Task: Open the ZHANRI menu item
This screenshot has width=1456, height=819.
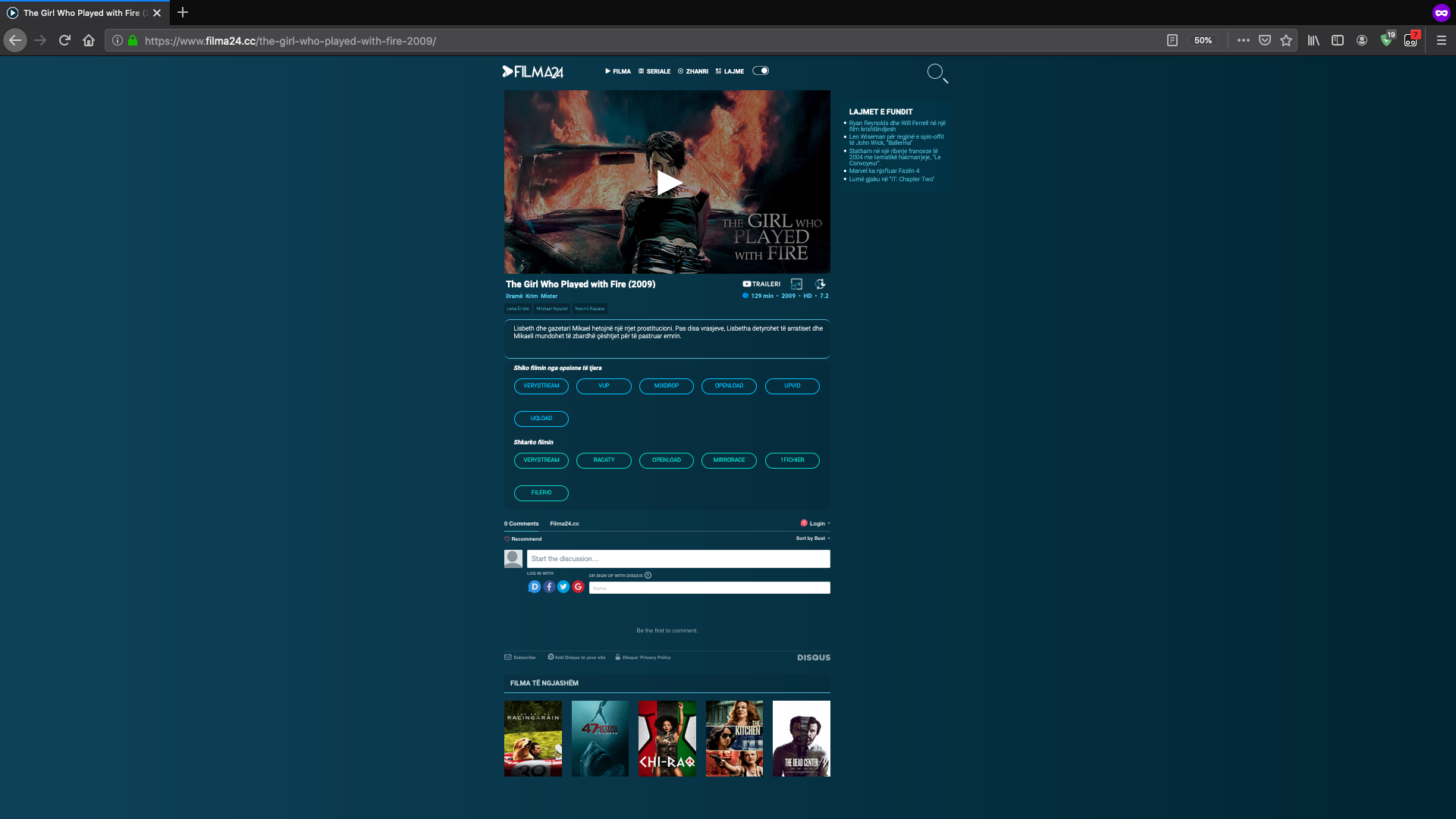Action: point(694,71)
